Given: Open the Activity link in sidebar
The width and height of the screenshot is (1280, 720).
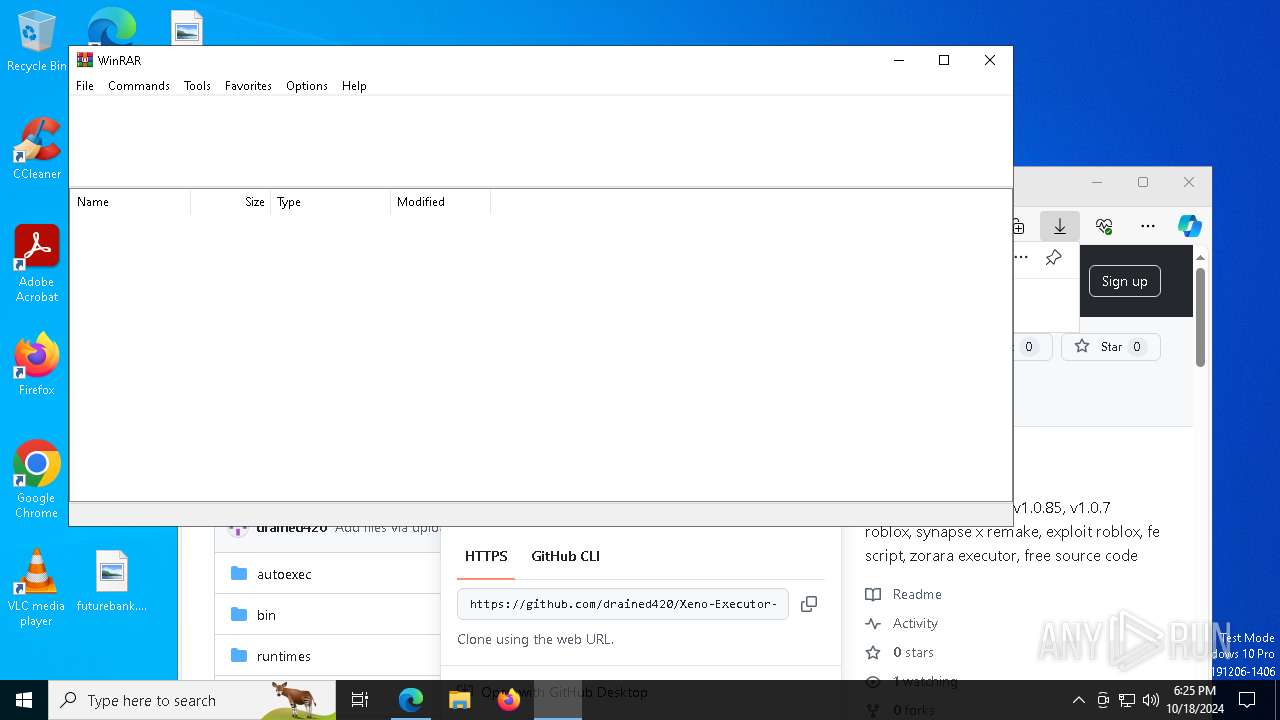Looking at the screenshot, I should pyautogui.click(x=915, y=623).
